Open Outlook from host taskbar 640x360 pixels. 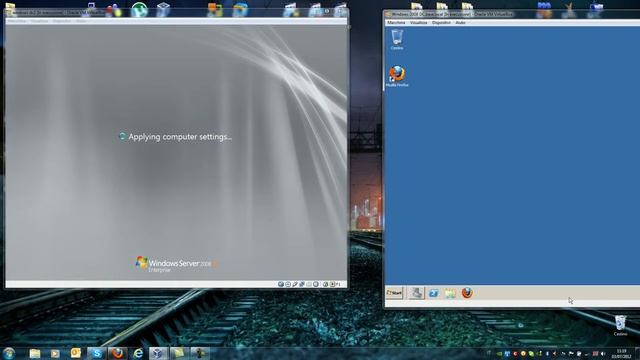(x=76, y=353)
